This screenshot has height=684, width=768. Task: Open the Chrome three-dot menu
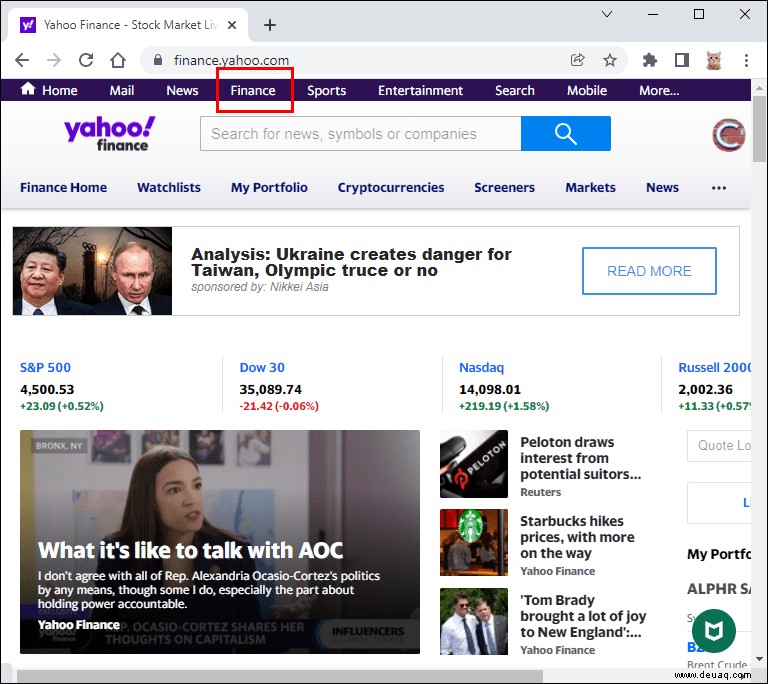pos(746,60)
